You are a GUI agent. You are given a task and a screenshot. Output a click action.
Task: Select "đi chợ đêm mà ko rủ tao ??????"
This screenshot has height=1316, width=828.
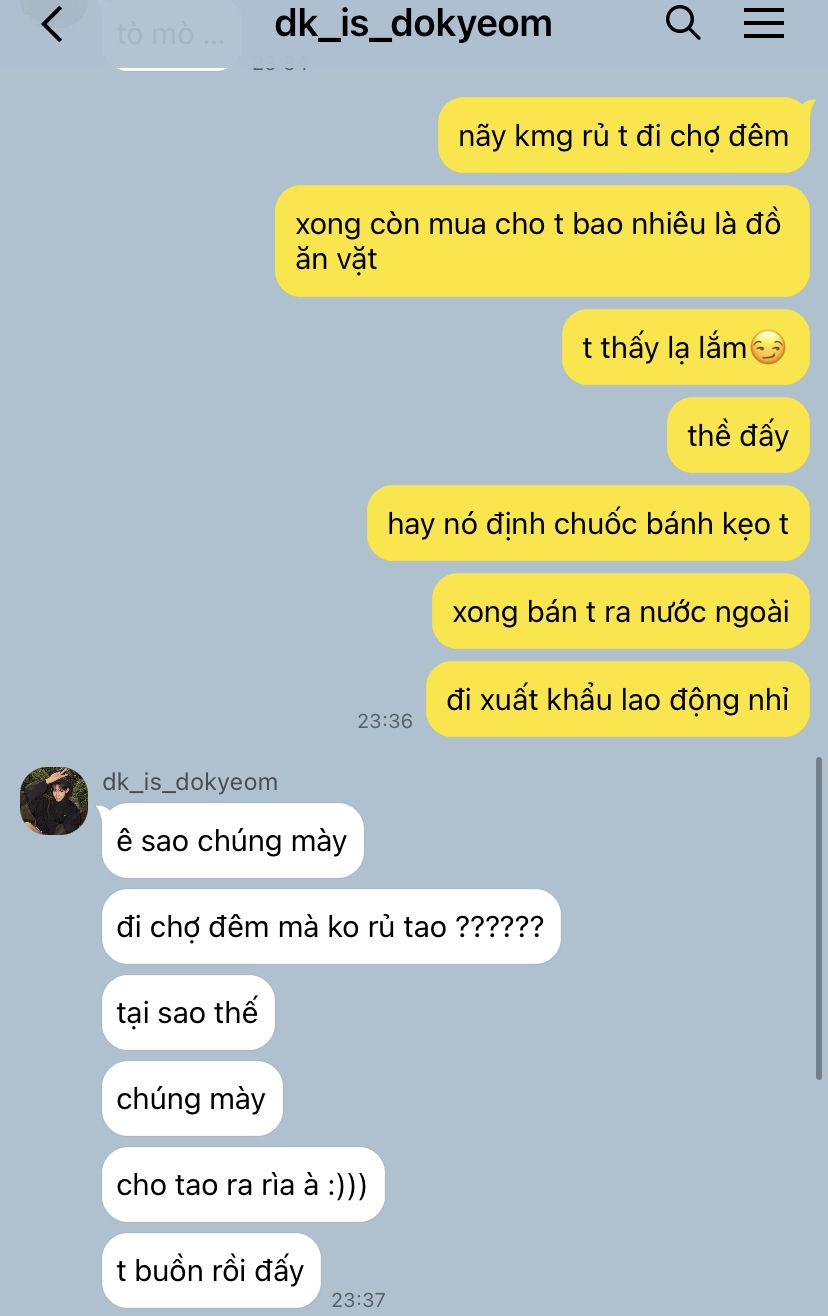tap(331, 927)
